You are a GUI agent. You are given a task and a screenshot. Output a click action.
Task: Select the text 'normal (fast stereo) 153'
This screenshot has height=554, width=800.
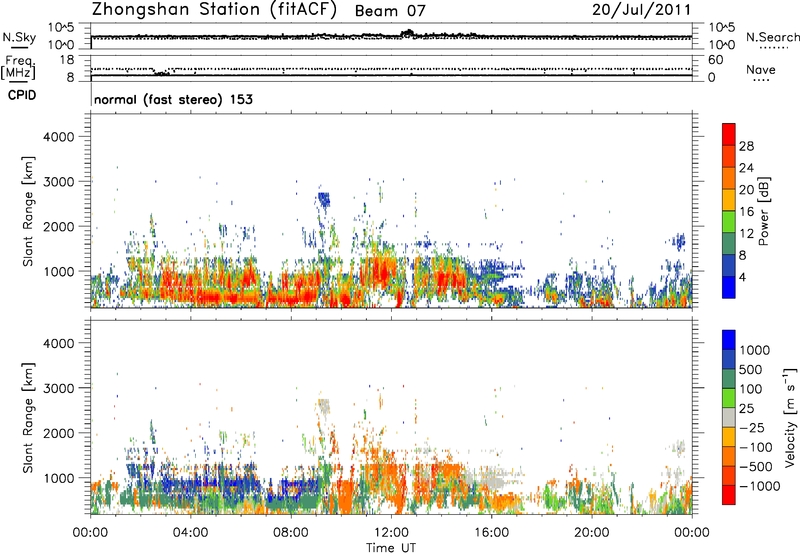pos(173,99)
